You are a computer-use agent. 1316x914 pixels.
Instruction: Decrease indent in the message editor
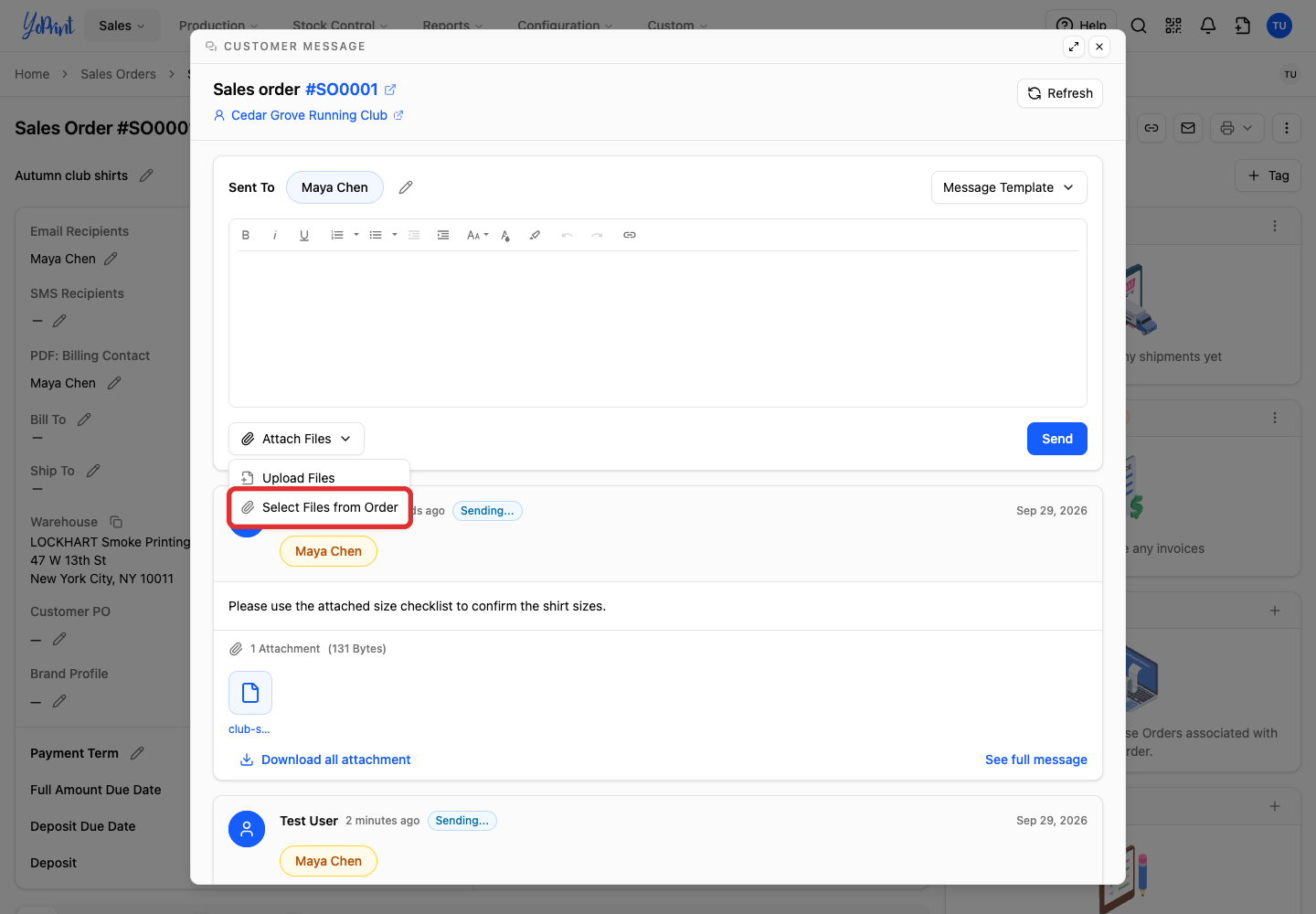coord(414,235)
